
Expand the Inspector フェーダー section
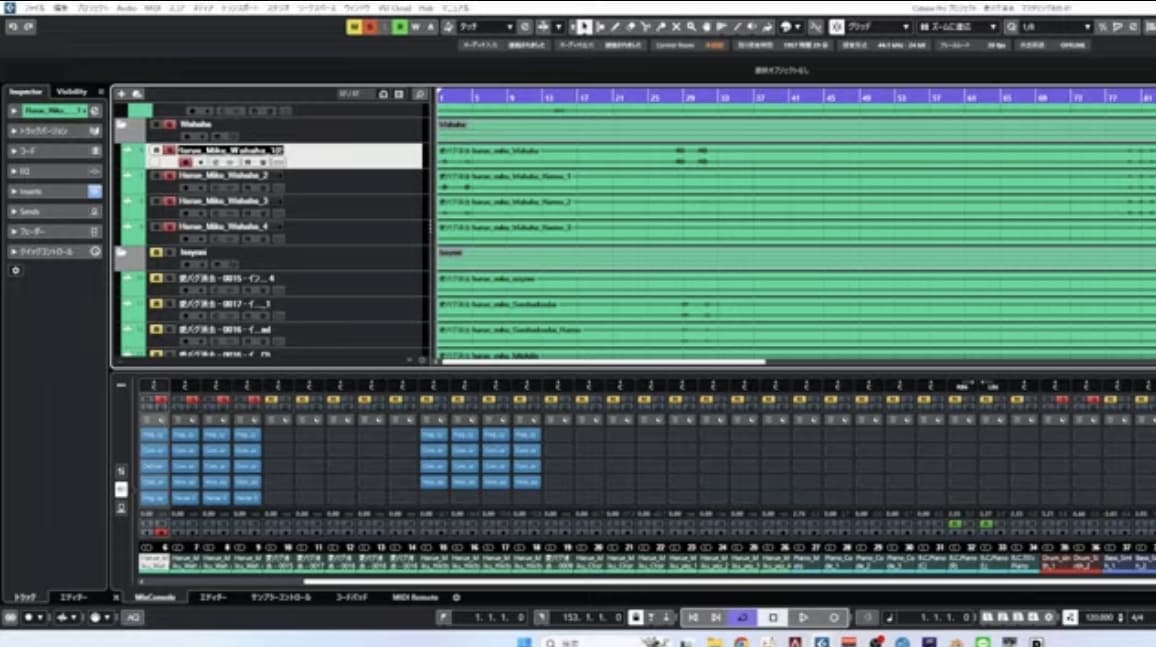tap(55, 231)
